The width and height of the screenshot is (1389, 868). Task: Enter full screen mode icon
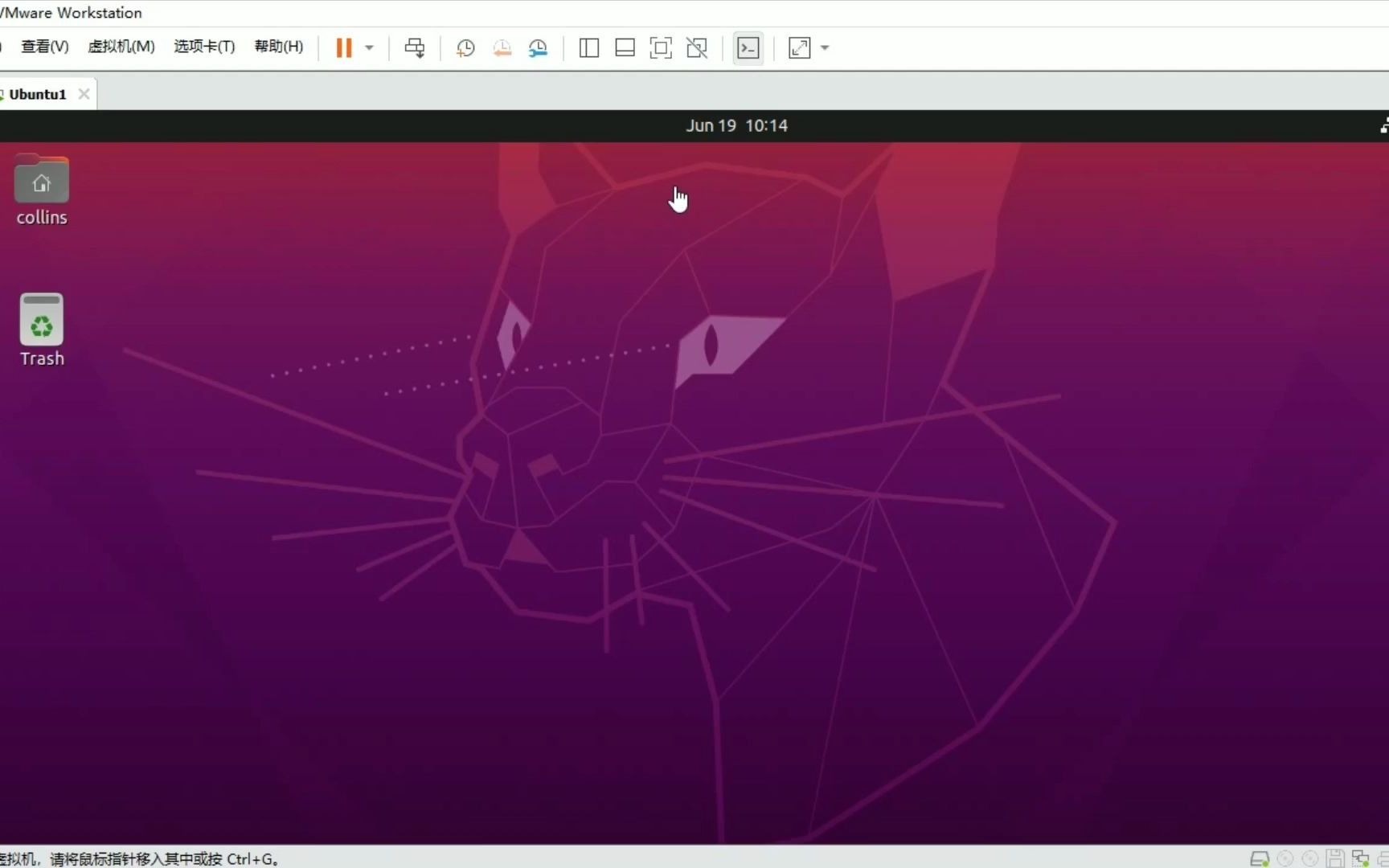[661, 48]
